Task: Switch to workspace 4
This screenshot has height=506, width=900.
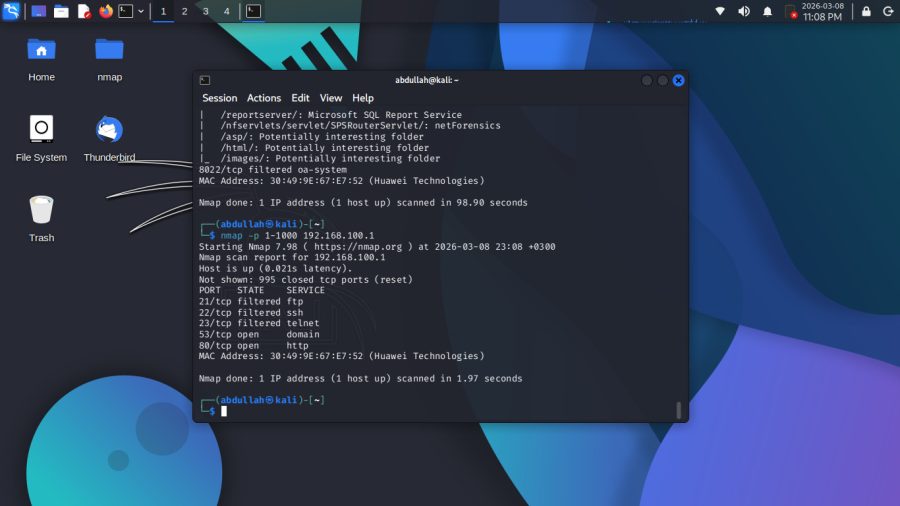Action: [227, 11]
